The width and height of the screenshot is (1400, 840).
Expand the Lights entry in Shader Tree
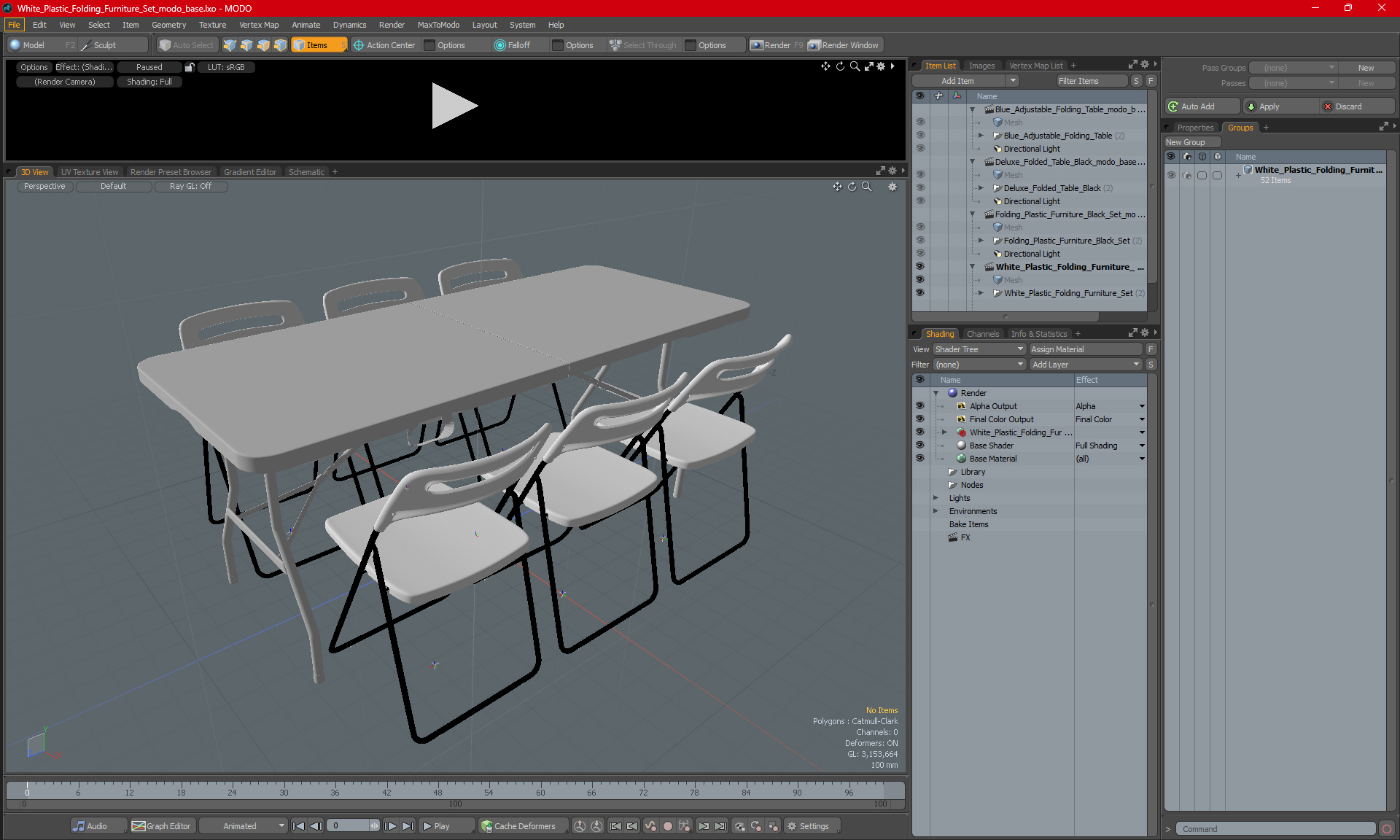936,498
